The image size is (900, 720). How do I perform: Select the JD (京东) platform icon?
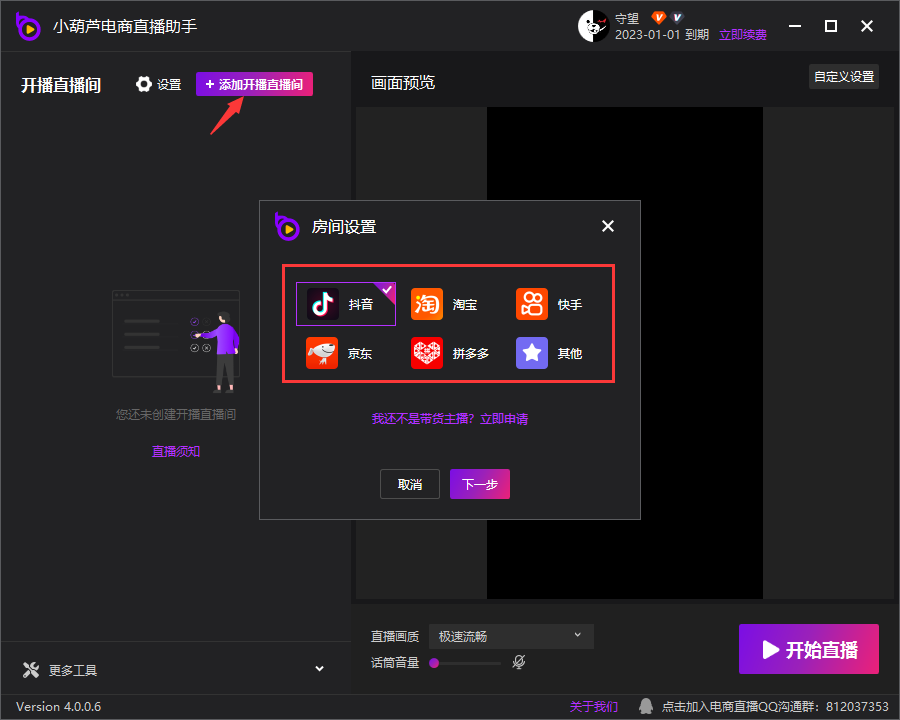point(322,353)
